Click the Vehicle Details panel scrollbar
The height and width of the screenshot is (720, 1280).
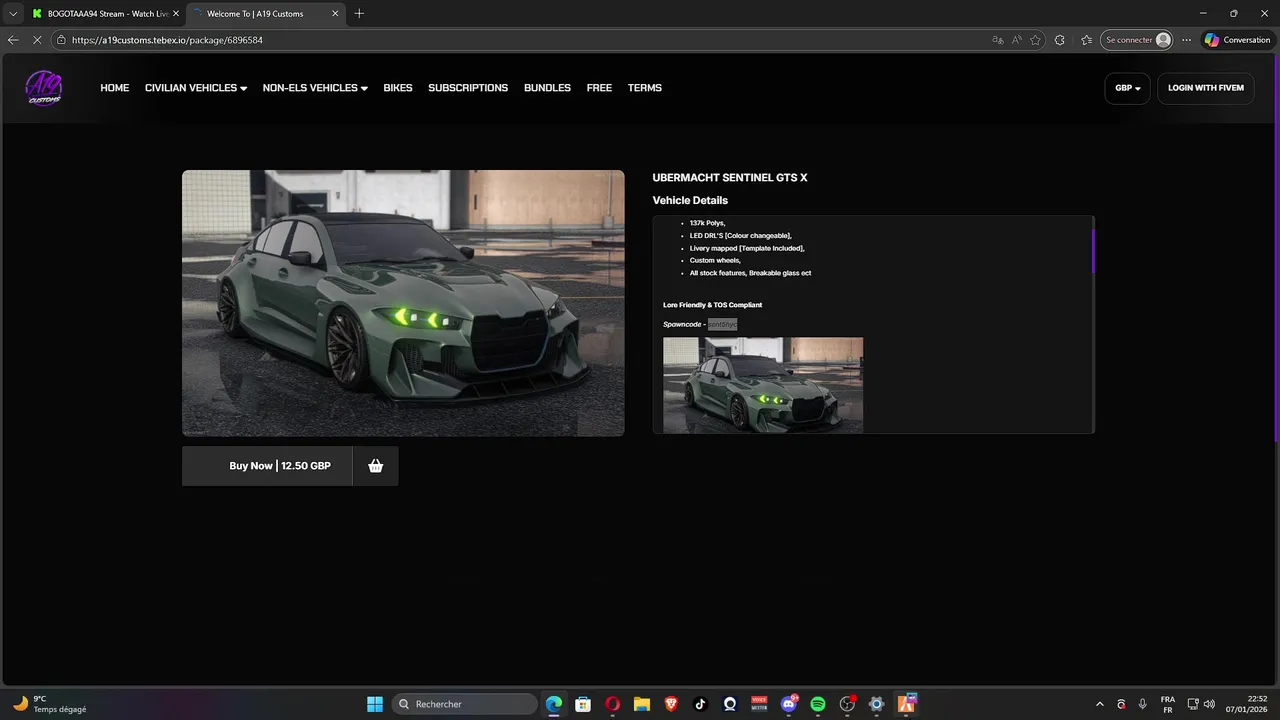[1093, 250]
